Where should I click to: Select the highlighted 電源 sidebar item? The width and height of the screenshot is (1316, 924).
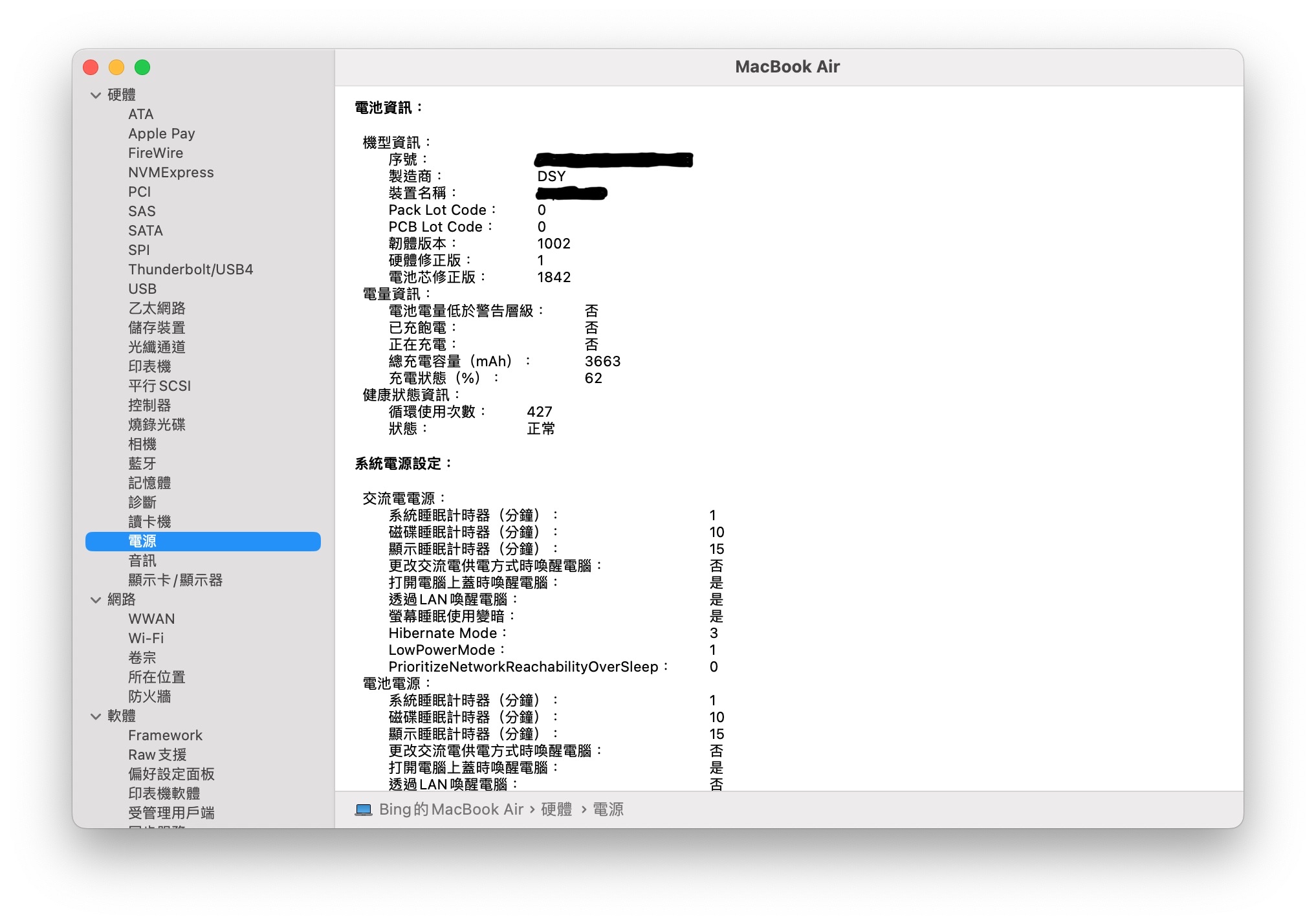(x=203, y=542)
